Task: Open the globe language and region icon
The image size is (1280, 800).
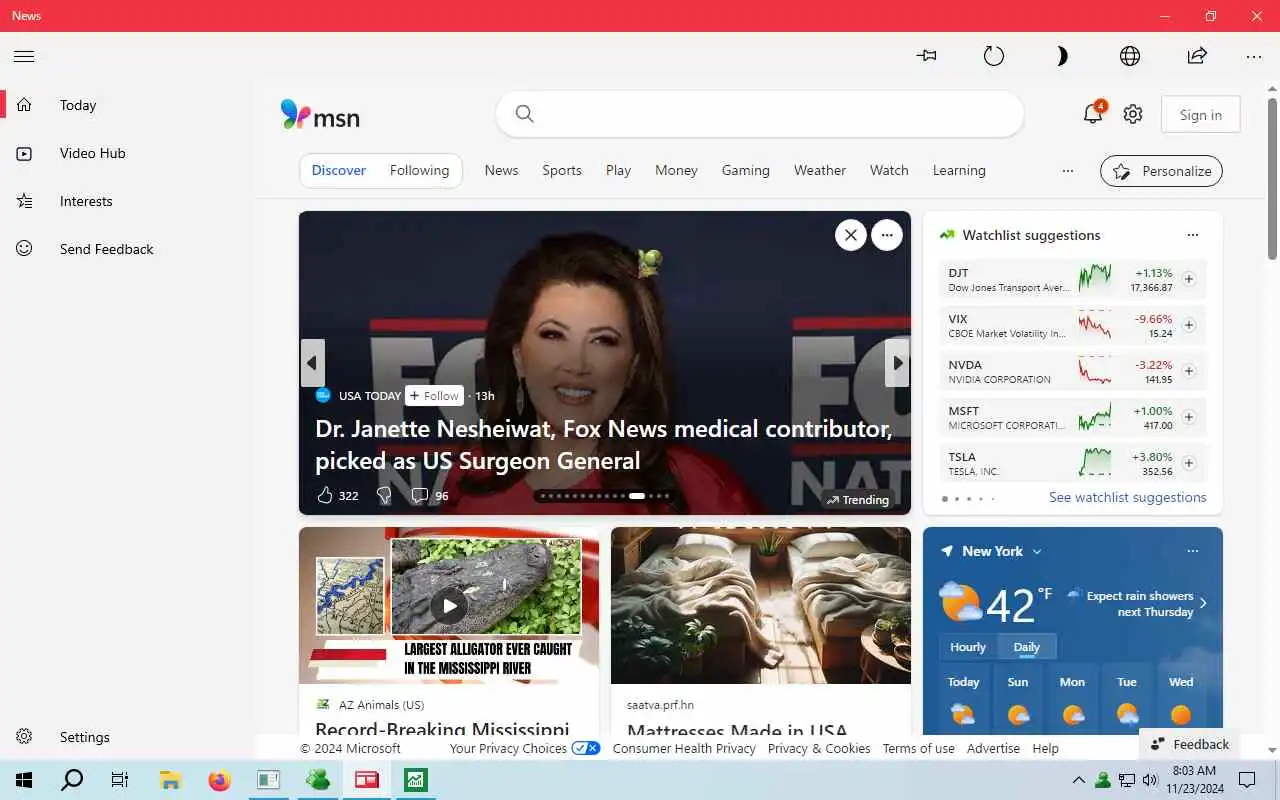Action: point(1130,56)
